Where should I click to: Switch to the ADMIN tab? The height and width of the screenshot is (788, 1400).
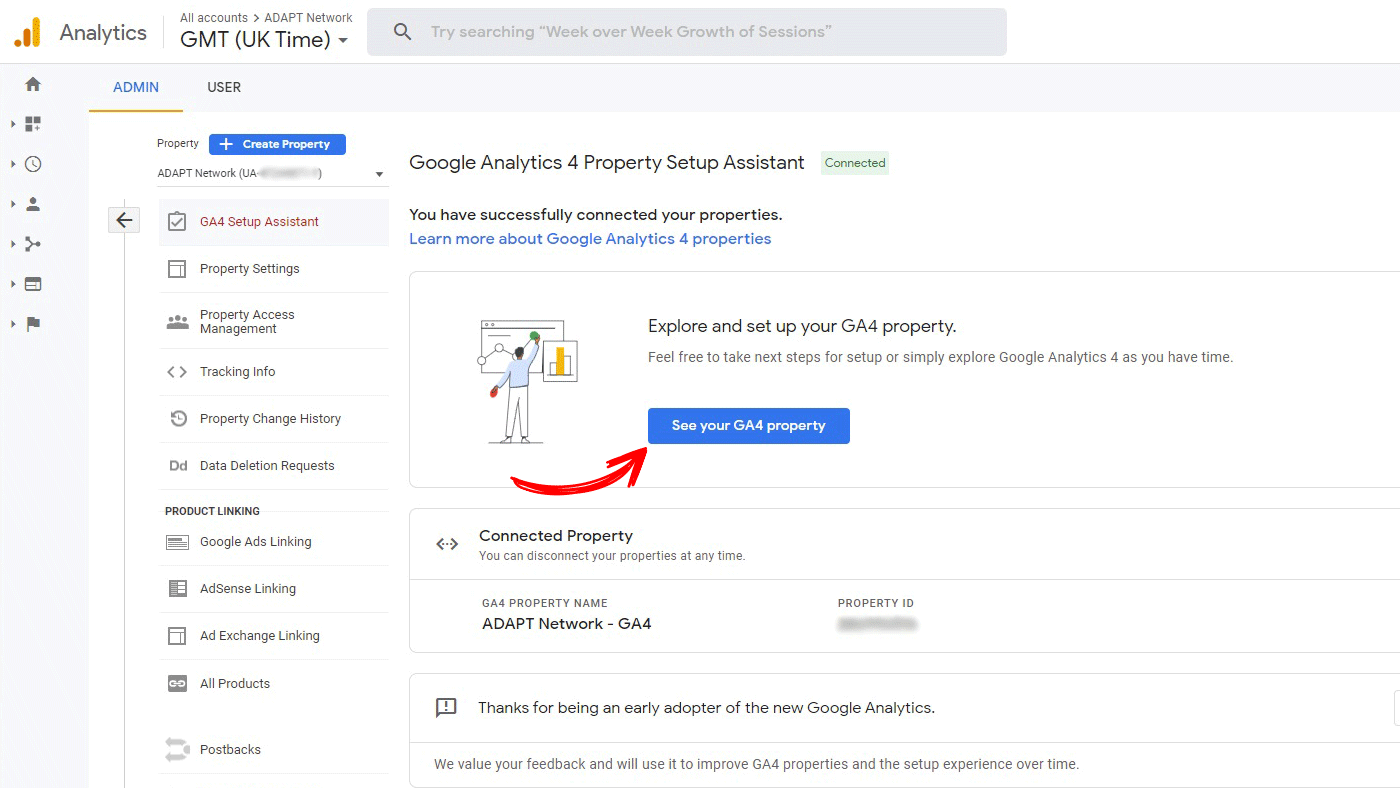coord(136,87)
